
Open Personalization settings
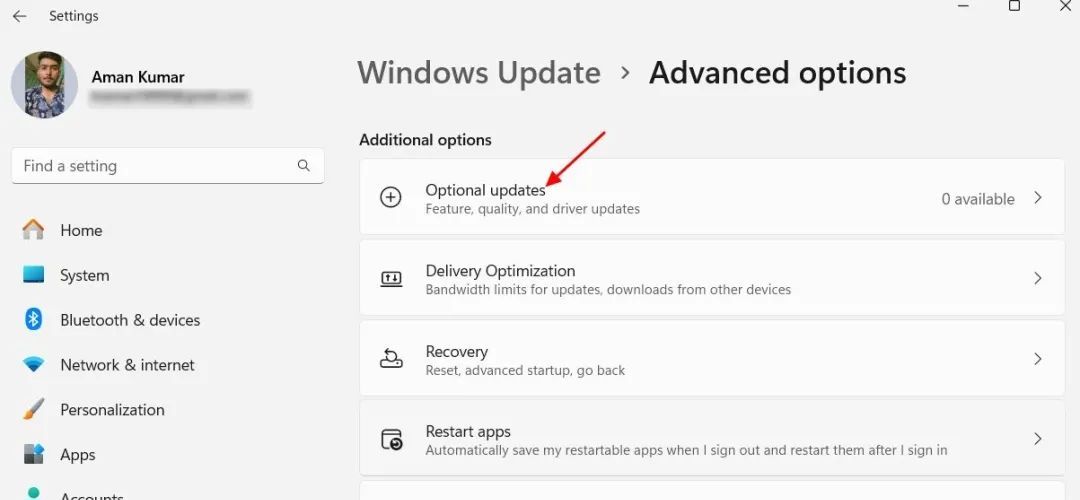(x=112, y=410)
